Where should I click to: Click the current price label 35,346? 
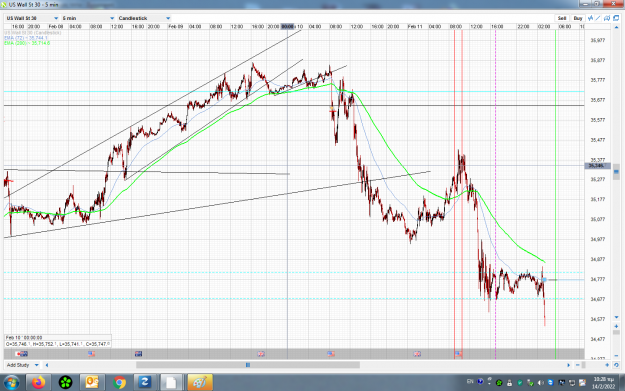click(596, 165)
